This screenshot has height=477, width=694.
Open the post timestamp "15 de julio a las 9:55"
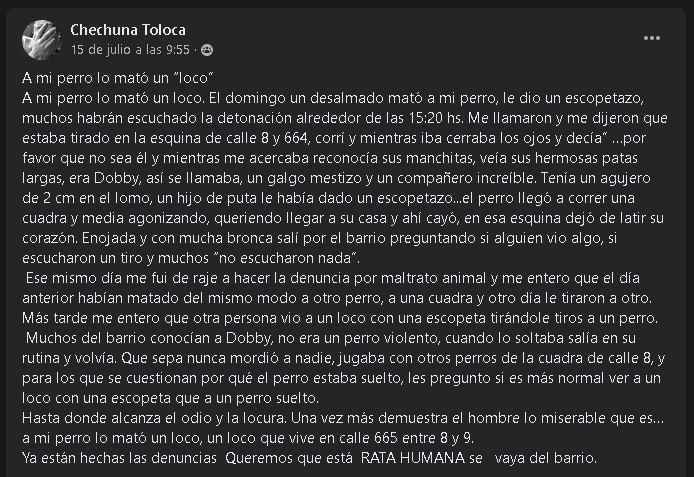click(134, 49)
